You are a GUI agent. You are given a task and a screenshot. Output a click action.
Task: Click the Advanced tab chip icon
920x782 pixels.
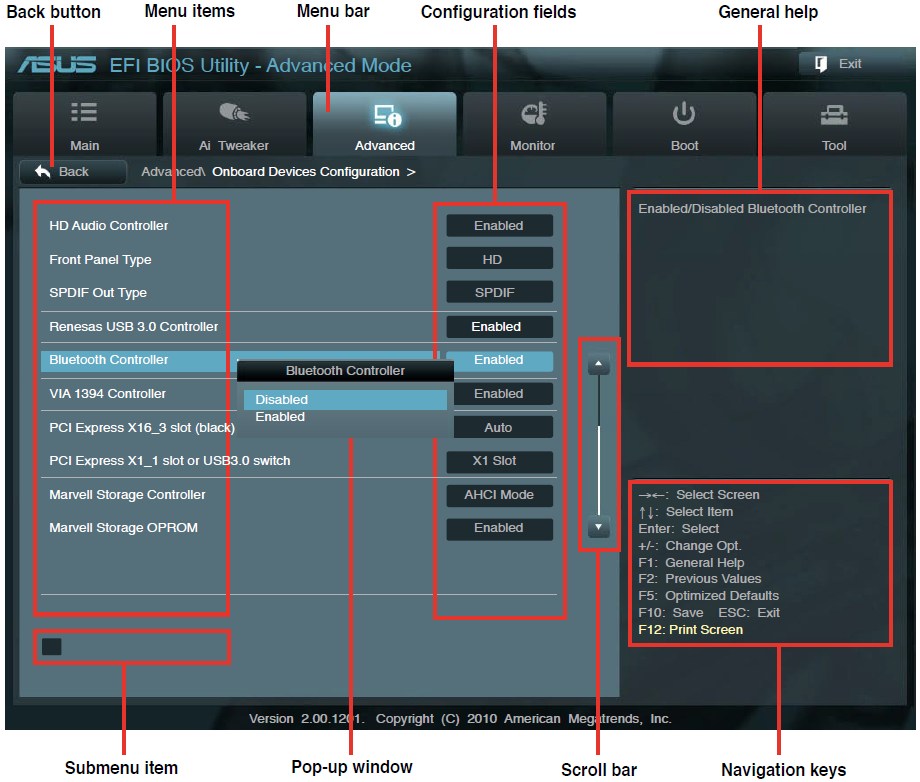click(x=385, y=116)
